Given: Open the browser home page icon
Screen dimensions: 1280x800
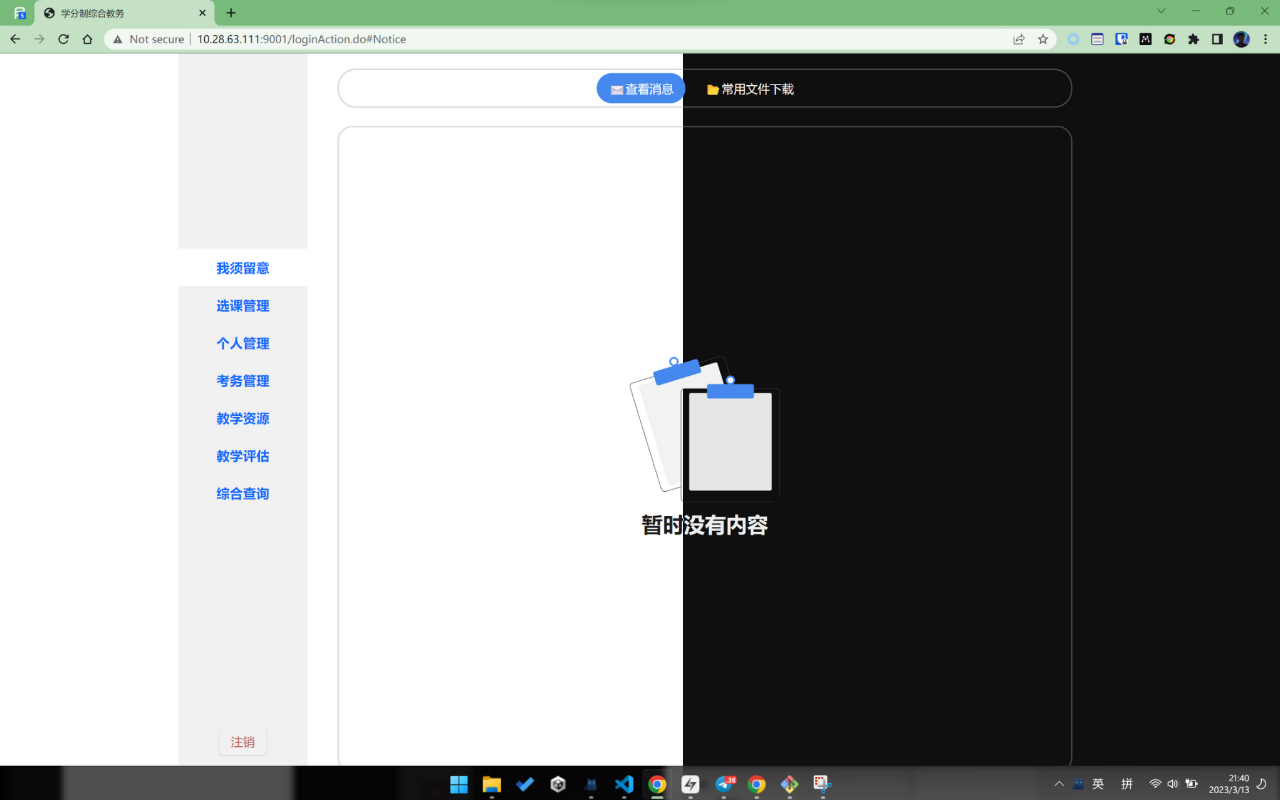Looking at the screenshot, I should click(87, 39).
